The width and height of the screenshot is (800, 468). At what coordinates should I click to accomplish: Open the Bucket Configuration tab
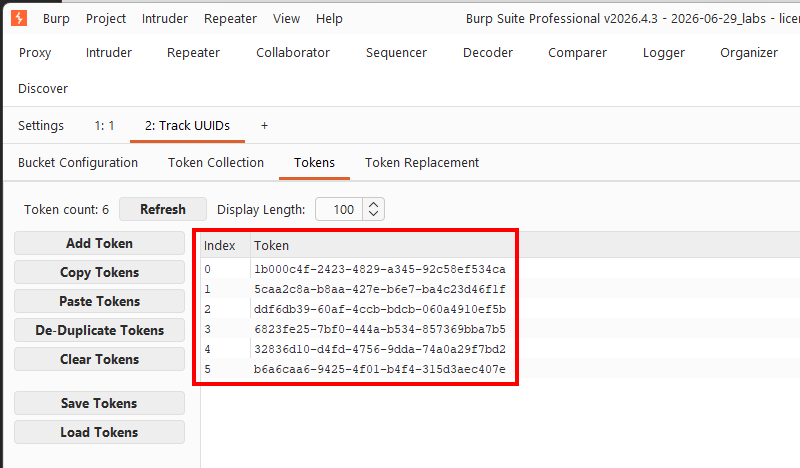tap(78, 163)
